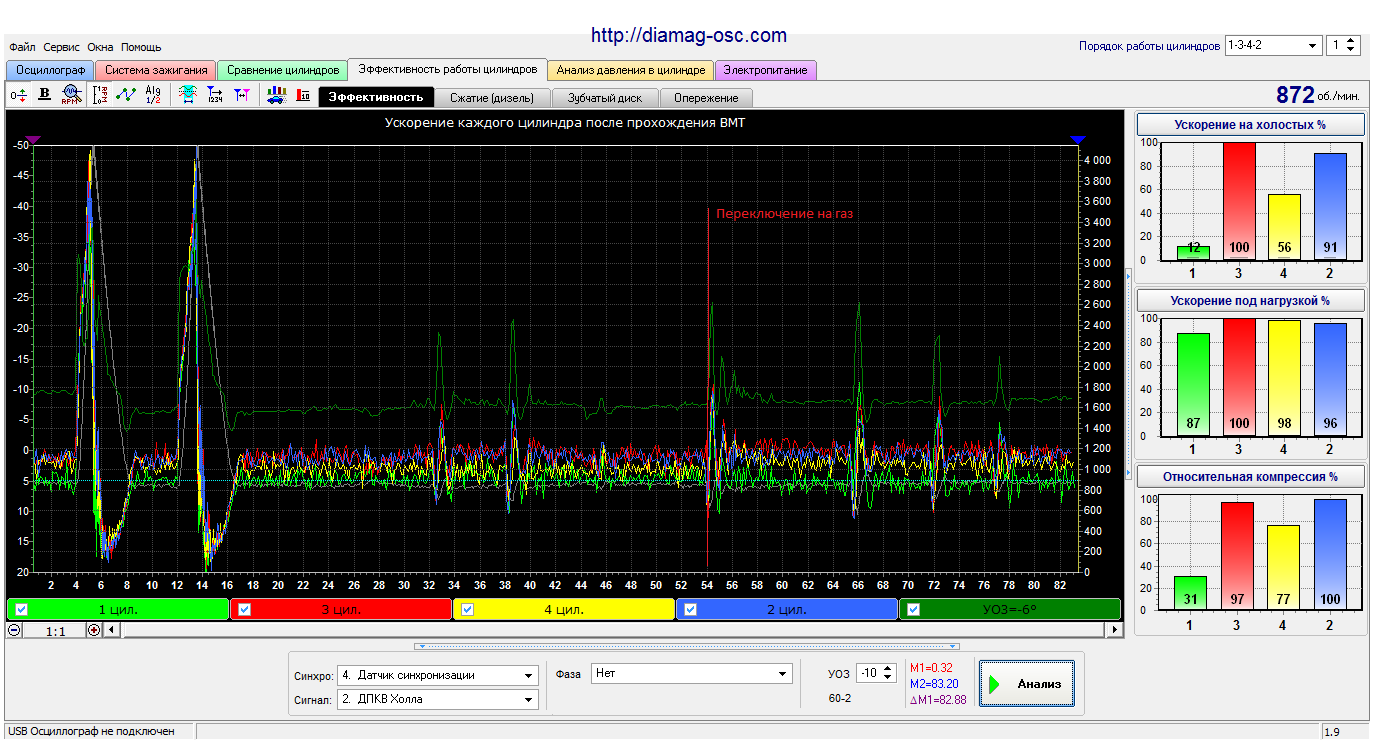This screenshot has width=1382, height=744.
Task: Click the blue marker 1234 arrow icon
Action: click(214, 95)
